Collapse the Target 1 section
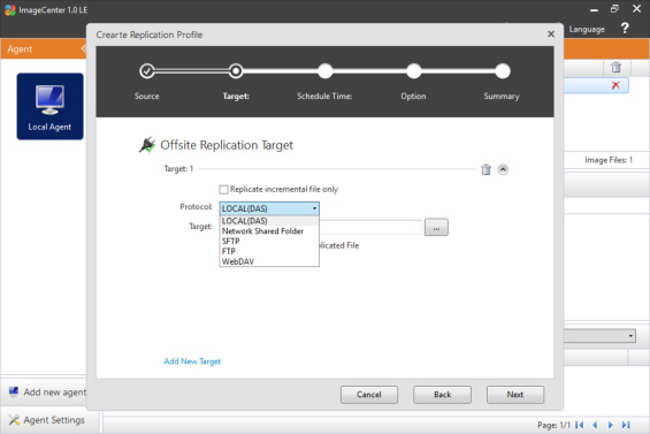This screenshot has height=434, width=650. (503, 169)
